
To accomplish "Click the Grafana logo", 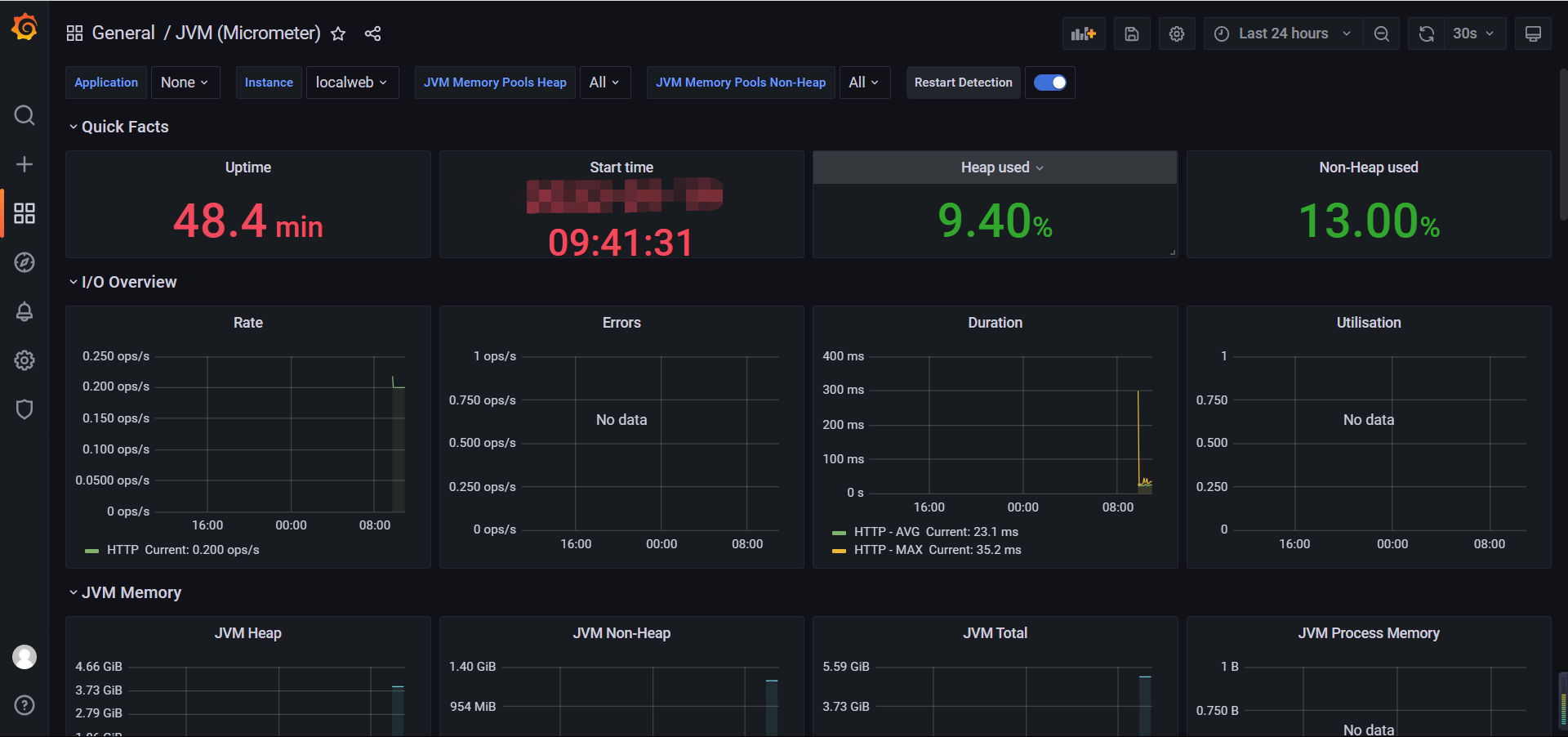I will (x=24, y=26).
